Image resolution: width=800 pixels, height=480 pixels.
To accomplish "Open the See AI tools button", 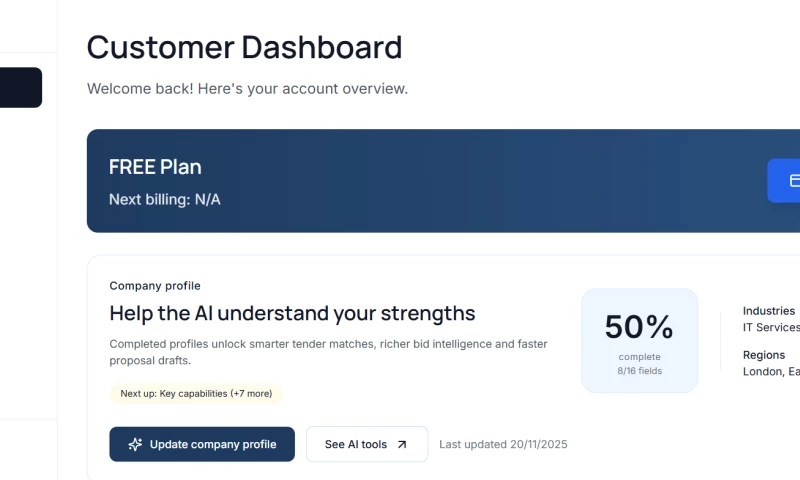I will click(366, 444).
